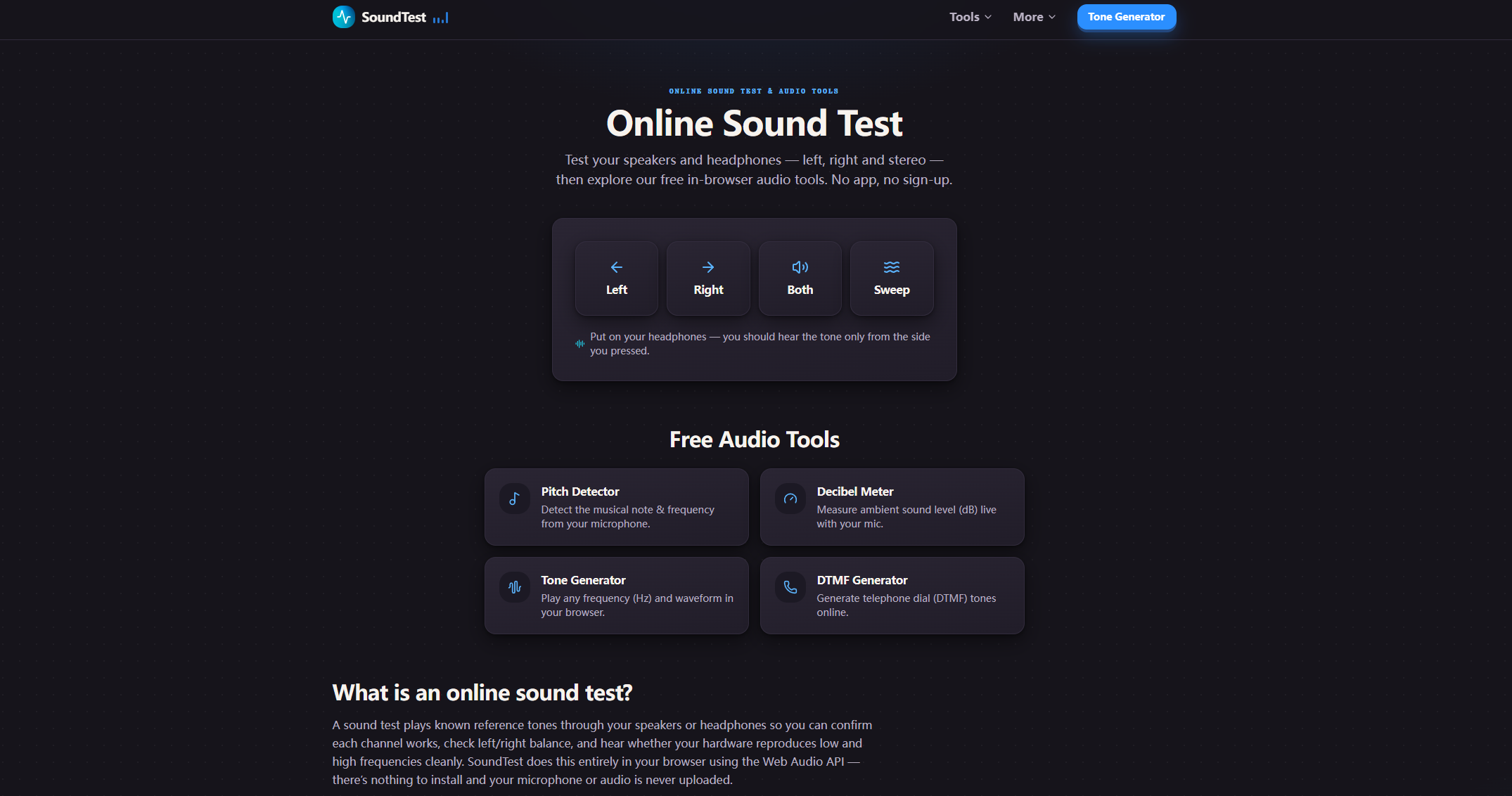
Task: Open the Pitch Detector tool link
Action: (617, 507)
